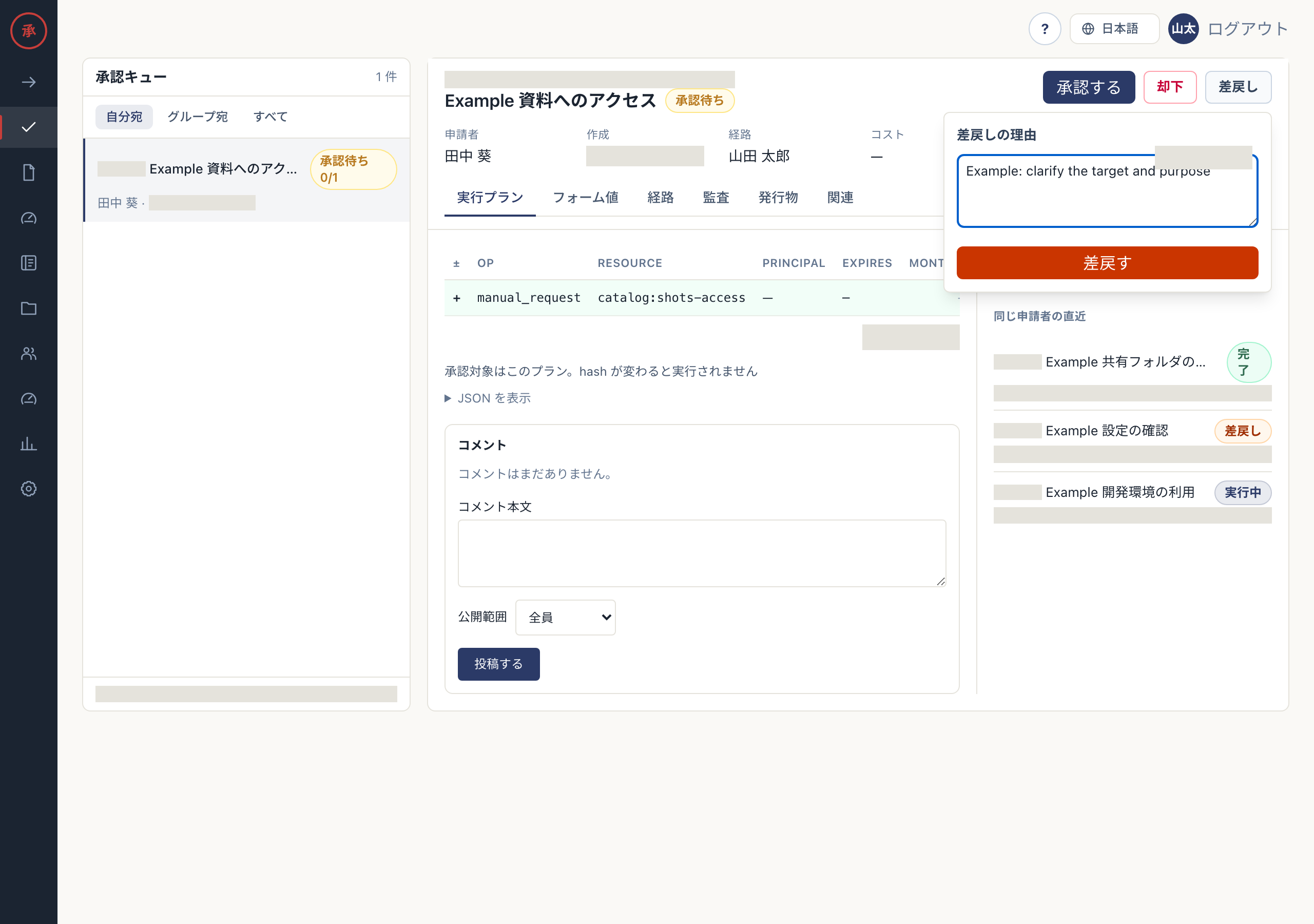Click the 差戻し button in header
Image resolution: width=1314 pixels, height=924 pixels.
click(x=1238, y=87)
